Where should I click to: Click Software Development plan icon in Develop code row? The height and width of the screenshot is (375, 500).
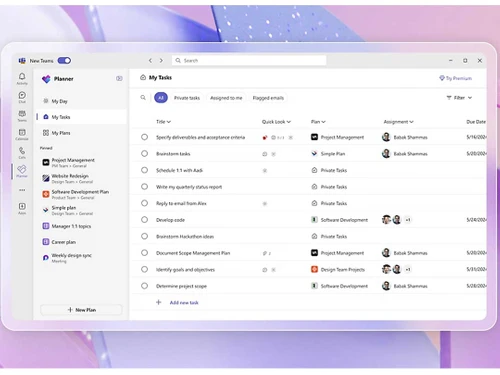pyautogui.click(x=314, y=220)
